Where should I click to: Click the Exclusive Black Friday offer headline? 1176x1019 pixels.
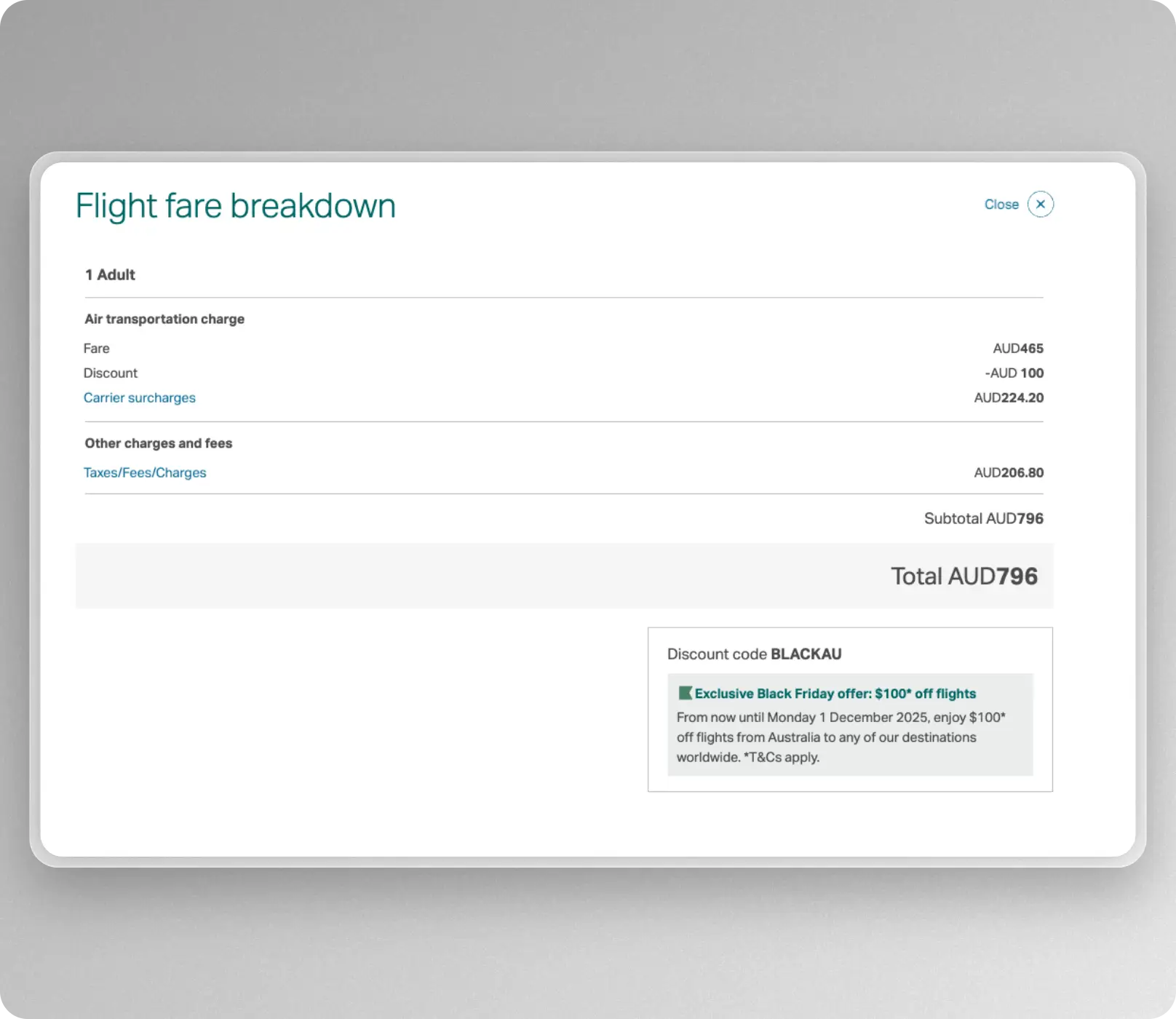coord(835,694)
